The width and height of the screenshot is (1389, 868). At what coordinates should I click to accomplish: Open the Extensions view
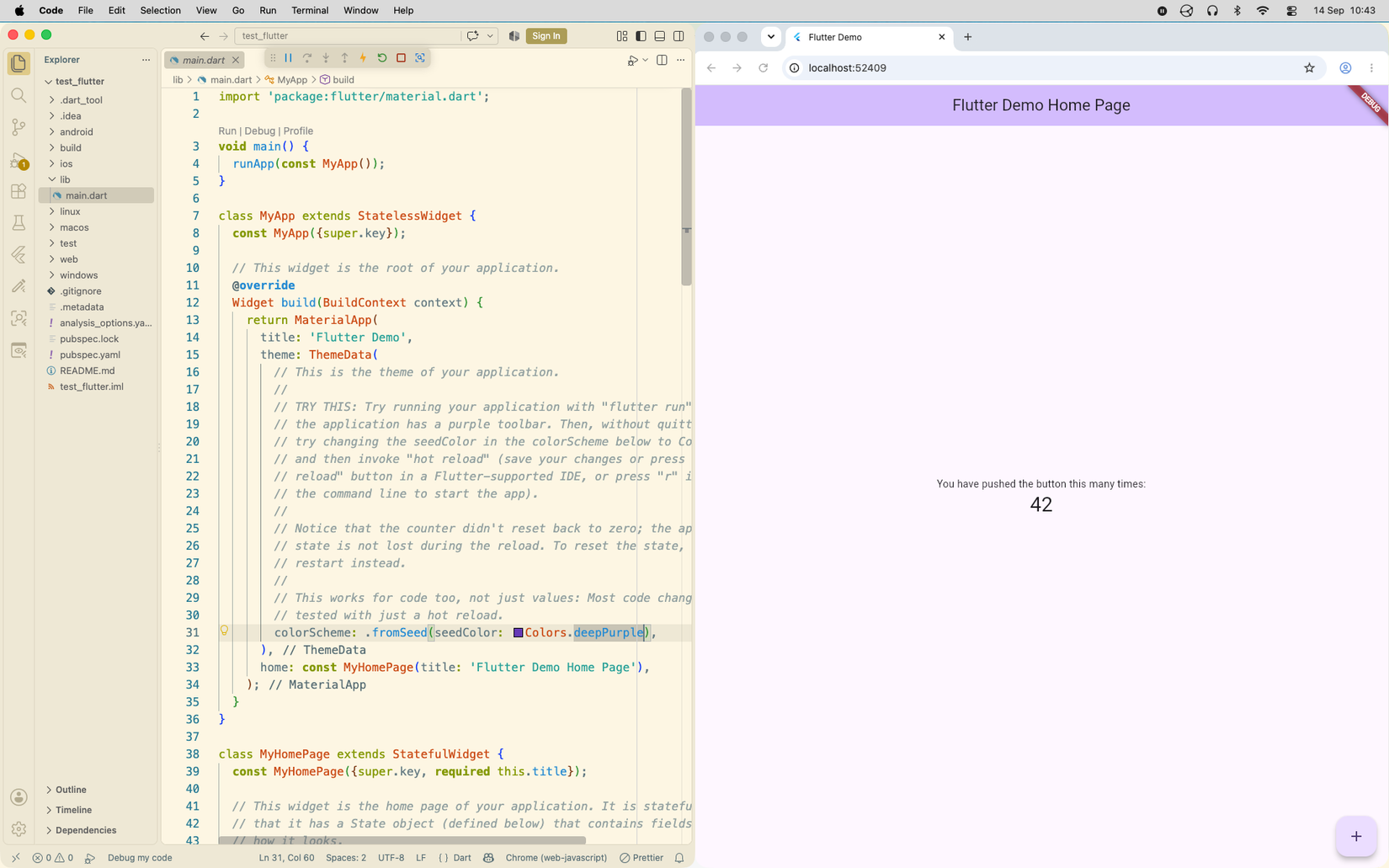click(19, 191)
